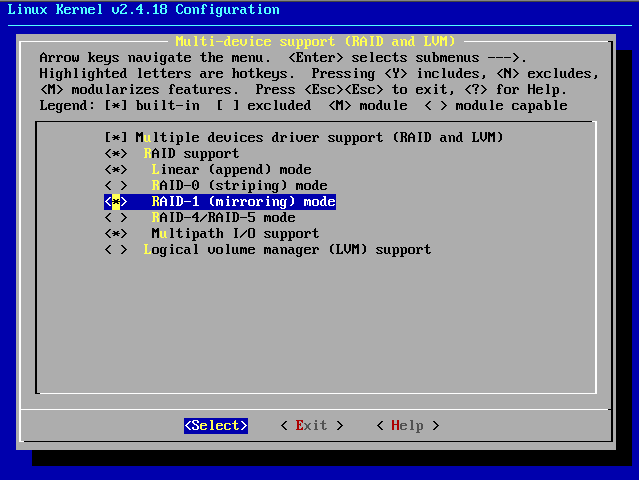Select the 'Multiple devices driver support' entry
The height and width of the screenshot is (480, 639).
320,138
